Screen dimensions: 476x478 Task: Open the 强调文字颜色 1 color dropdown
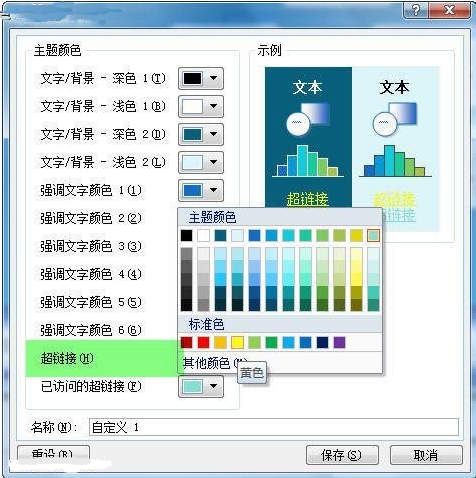(x=201, y=190)
